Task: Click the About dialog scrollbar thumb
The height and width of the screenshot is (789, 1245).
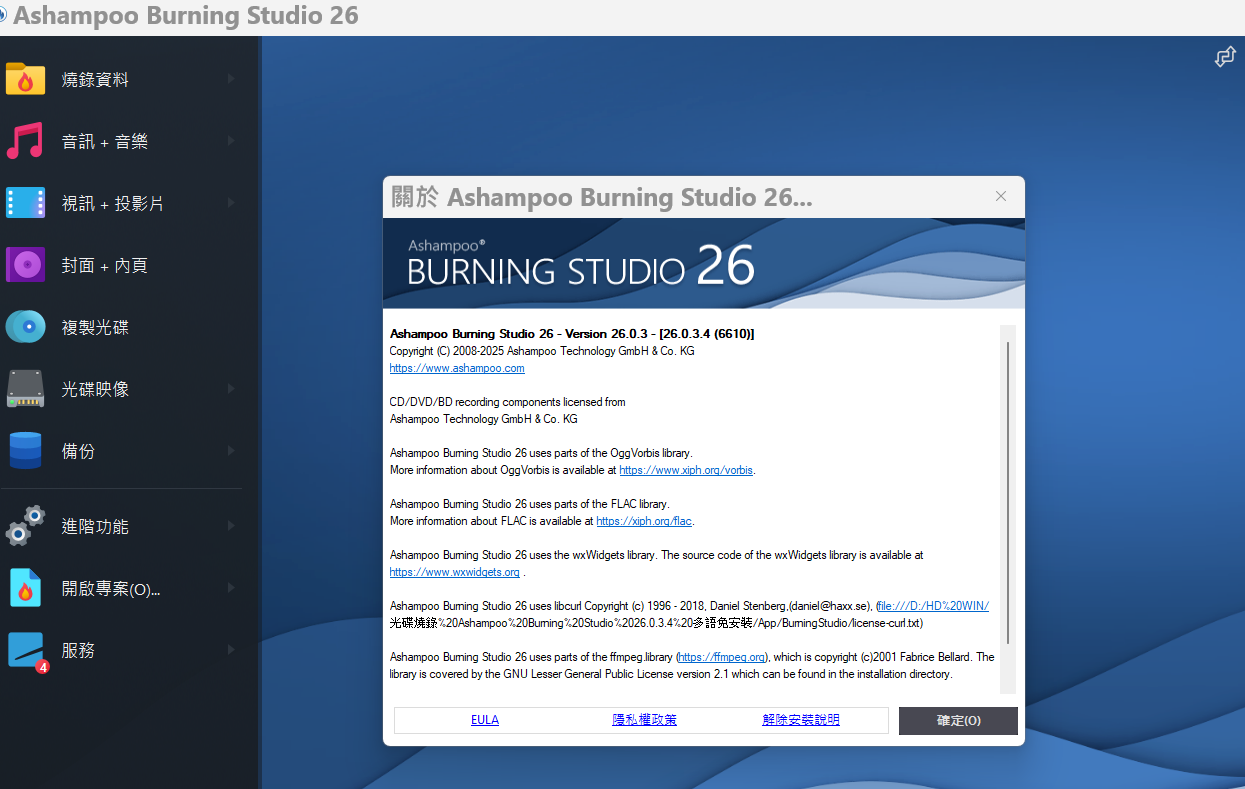Action: [x=1008, y=493]
